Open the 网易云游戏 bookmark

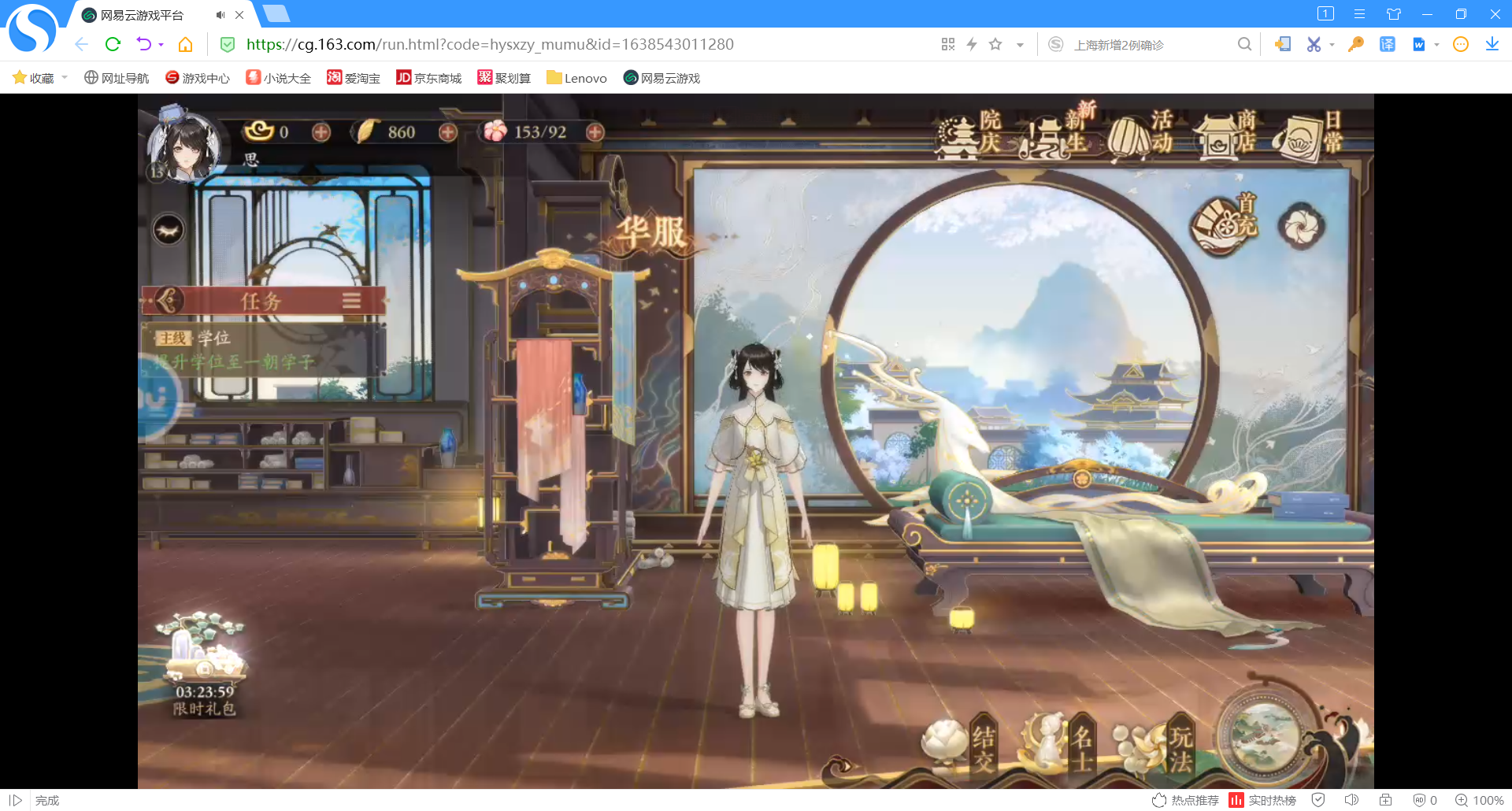(x=661, y=78)
